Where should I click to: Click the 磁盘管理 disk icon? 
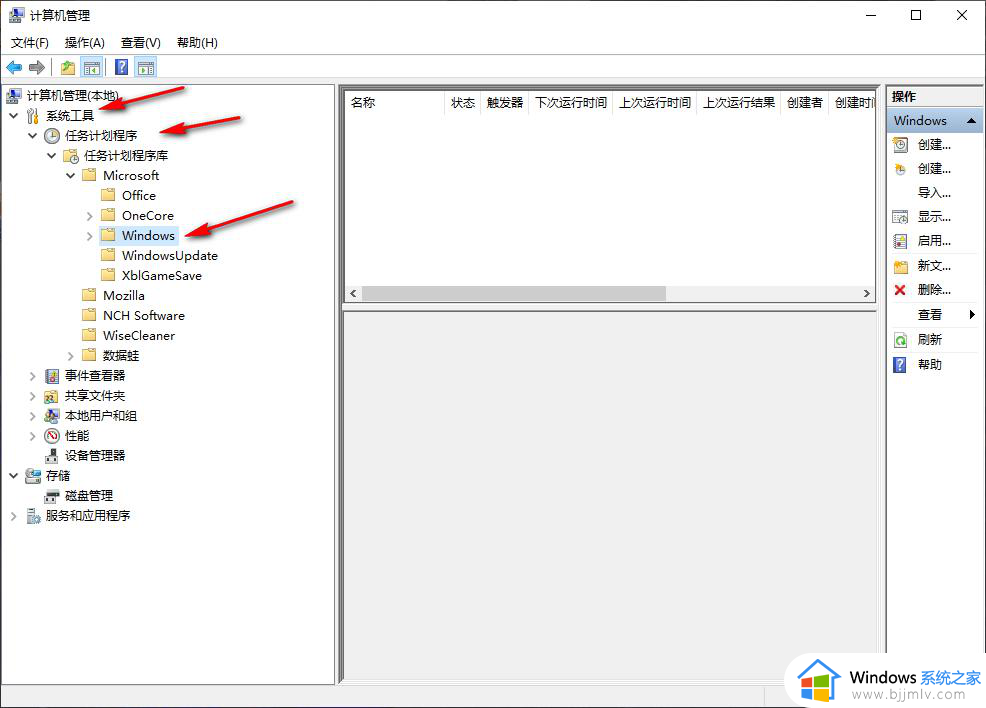(x=52, y=496)
